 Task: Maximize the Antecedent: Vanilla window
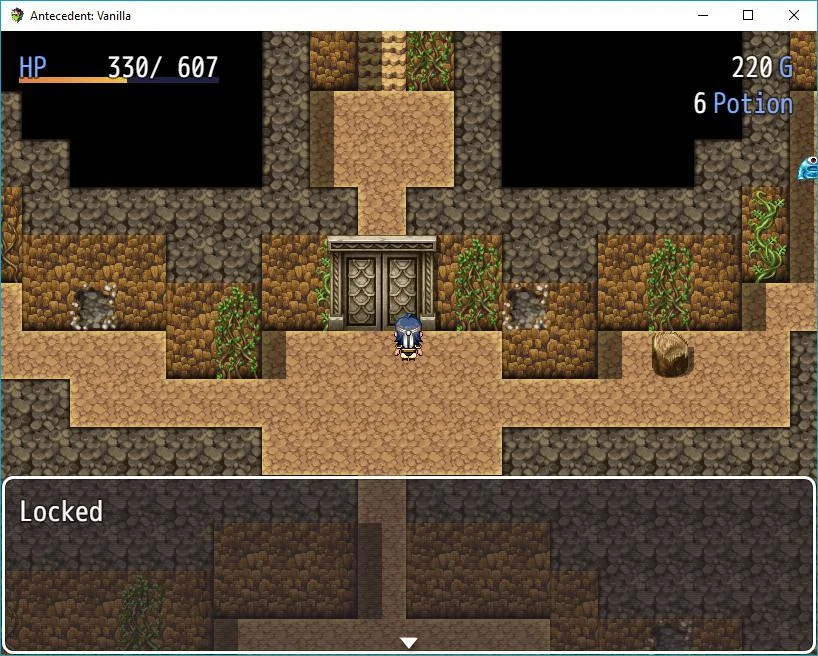pyautogui.click(x=748, y=15)
